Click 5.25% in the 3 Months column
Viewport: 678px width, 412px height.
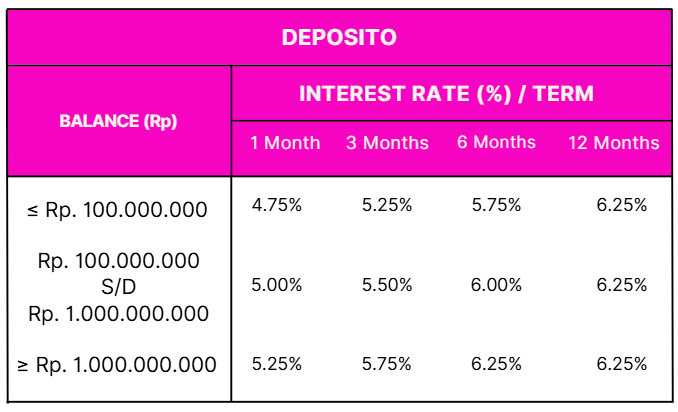coord(387,206)
